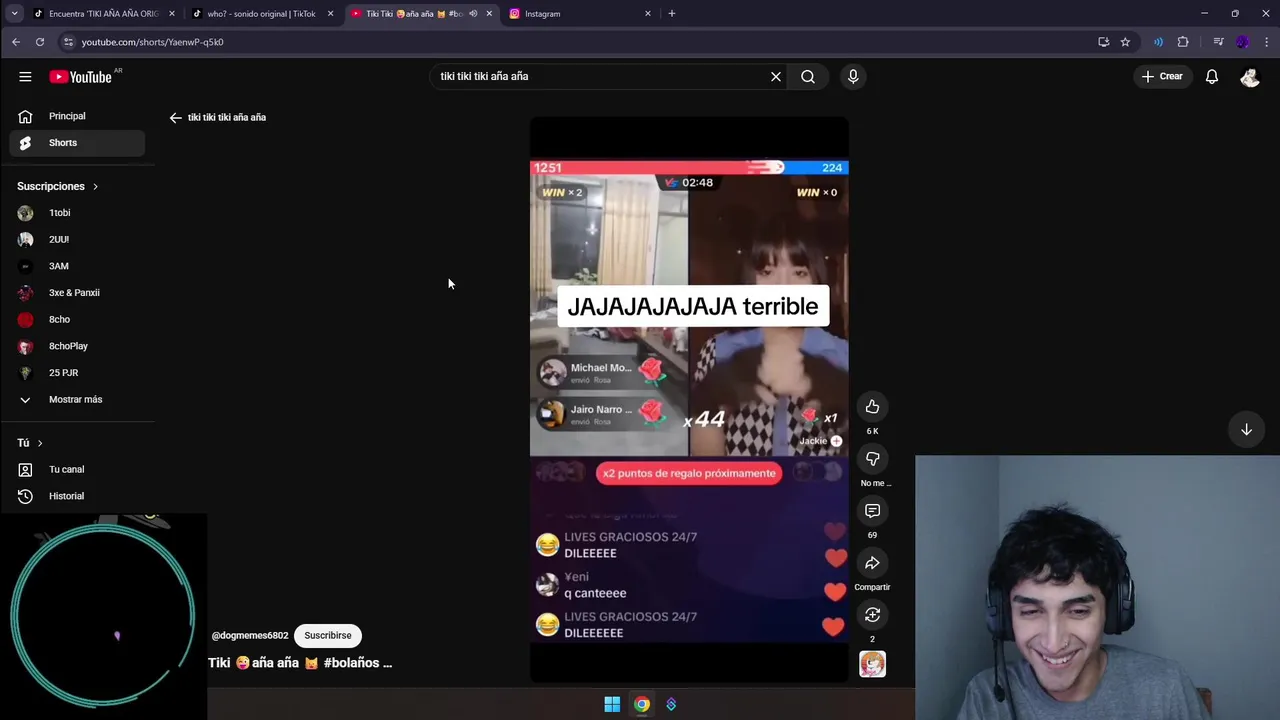
Task: Subscribe with the Suscribirse button
Action: (328, 636)
